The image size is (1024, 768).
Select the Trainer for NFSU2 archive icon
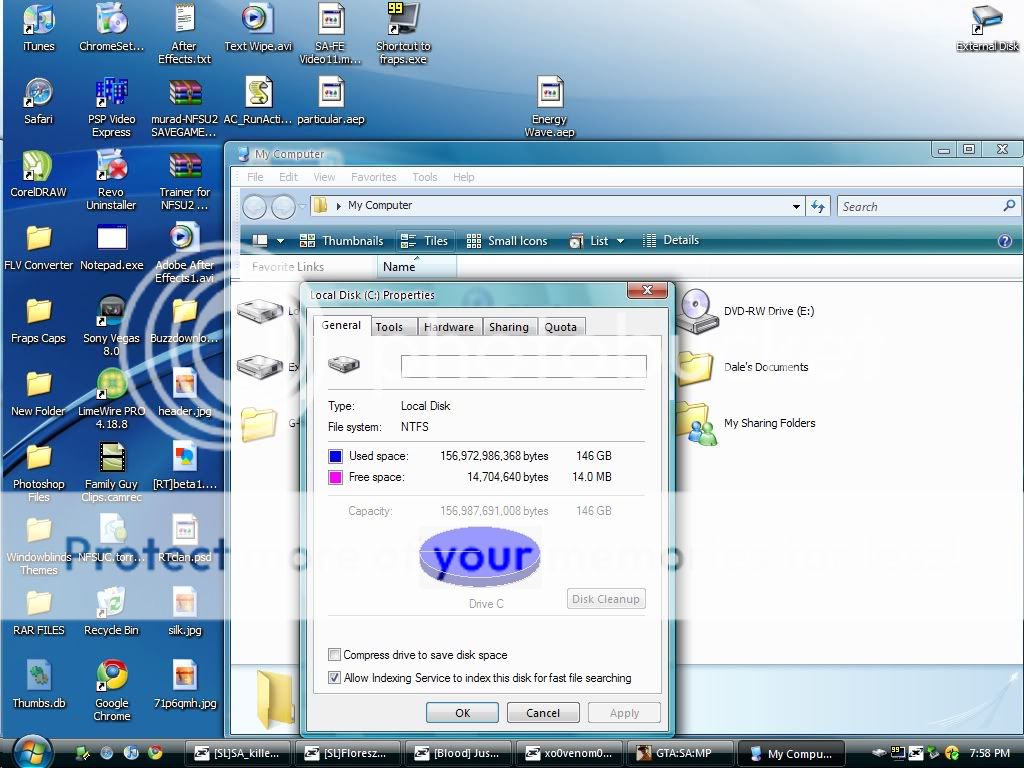(x=185, y=180)
